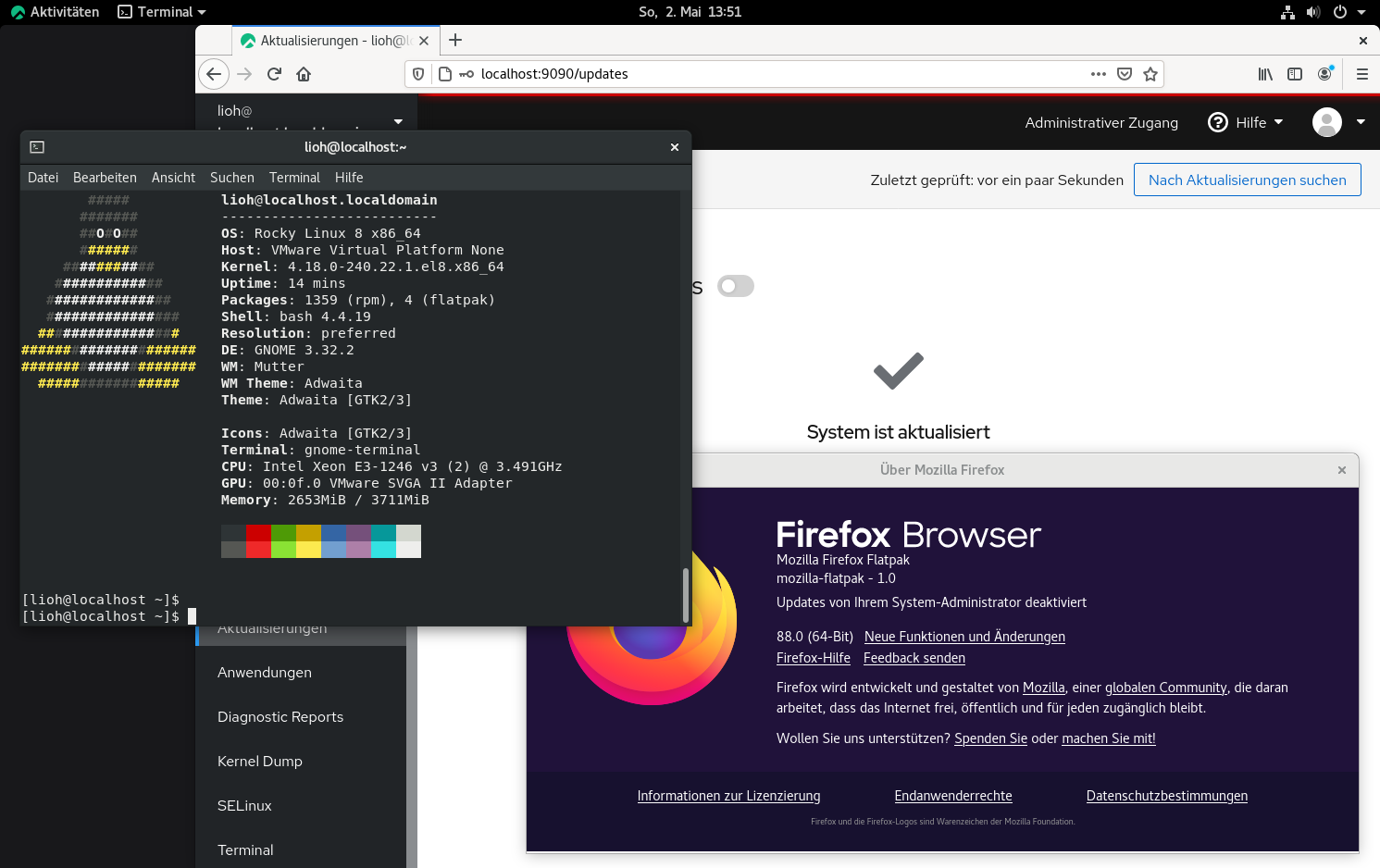1380x868 pixels.
Task: Click the red color block in neofetch output
Action: point(258,533)
